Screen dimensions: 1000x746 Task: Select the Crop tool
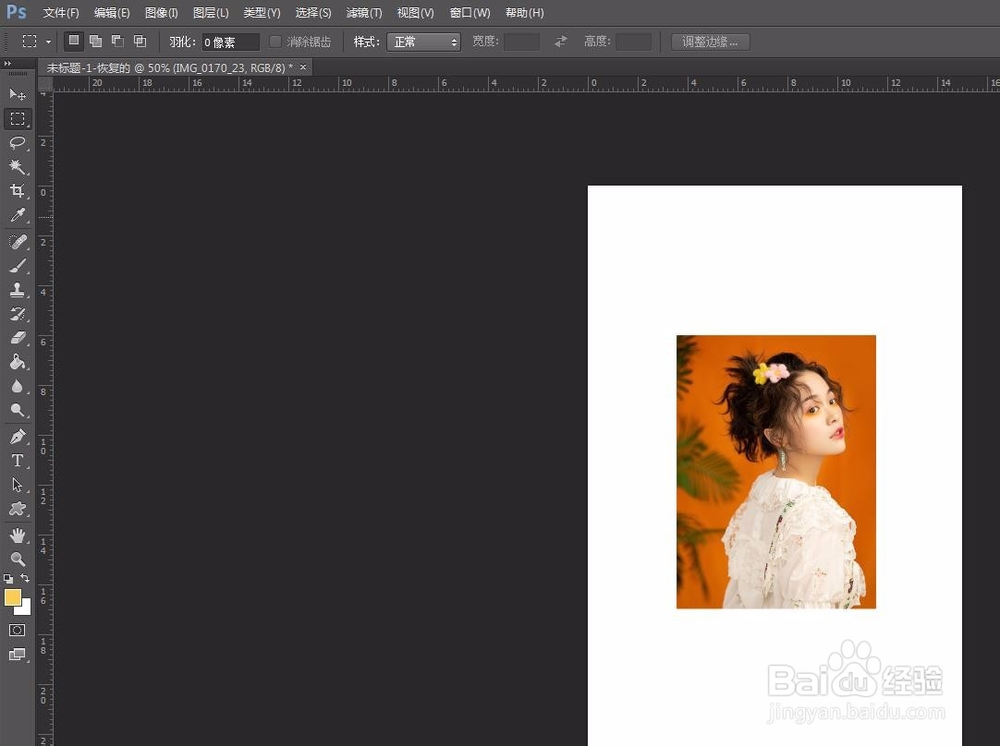17,191
